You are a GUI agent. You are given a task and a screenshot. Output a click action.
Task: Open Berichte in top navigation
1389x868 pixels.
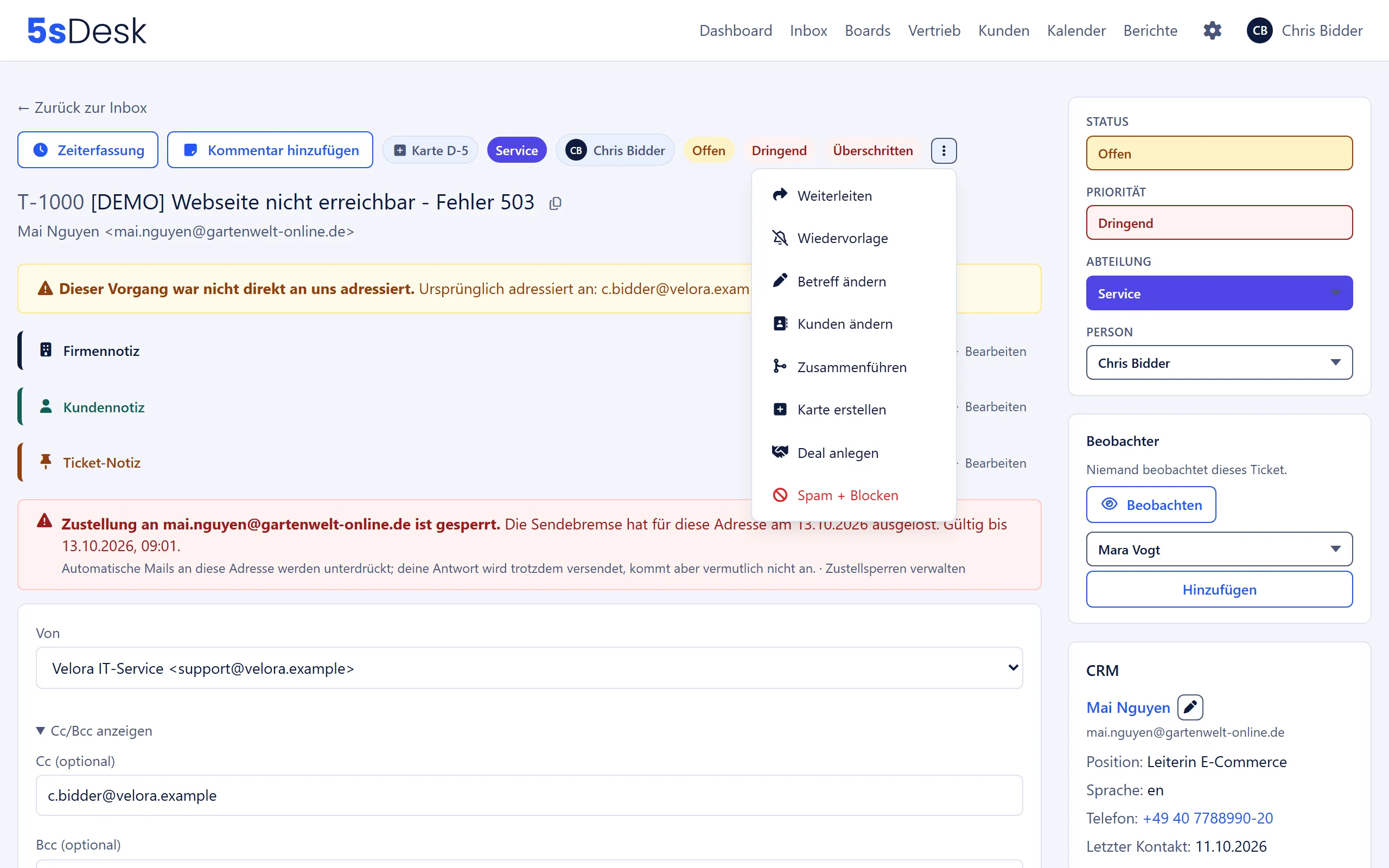click(x=1150, y=30)
